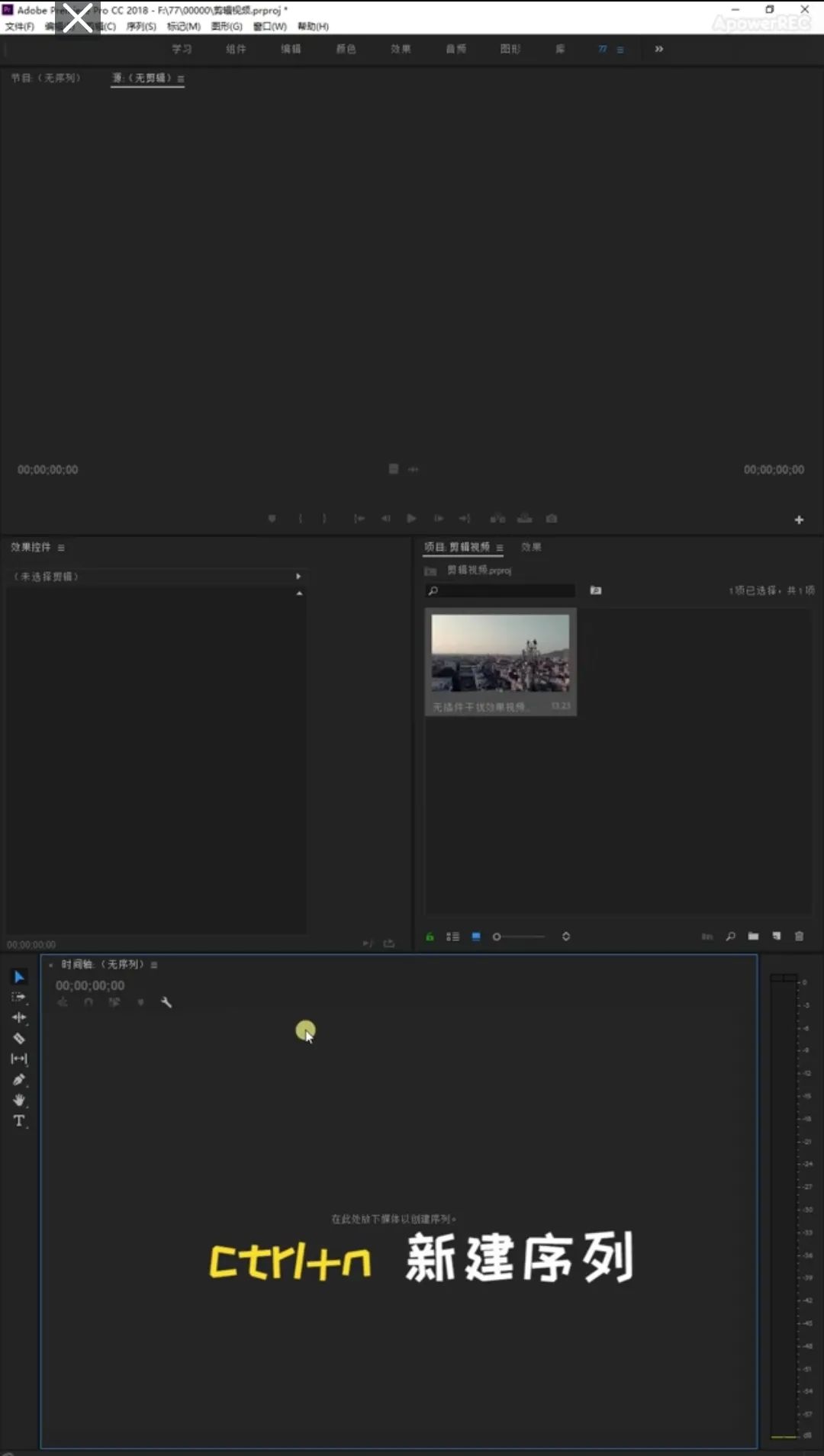Select the Hand tool

point(19,1100)
